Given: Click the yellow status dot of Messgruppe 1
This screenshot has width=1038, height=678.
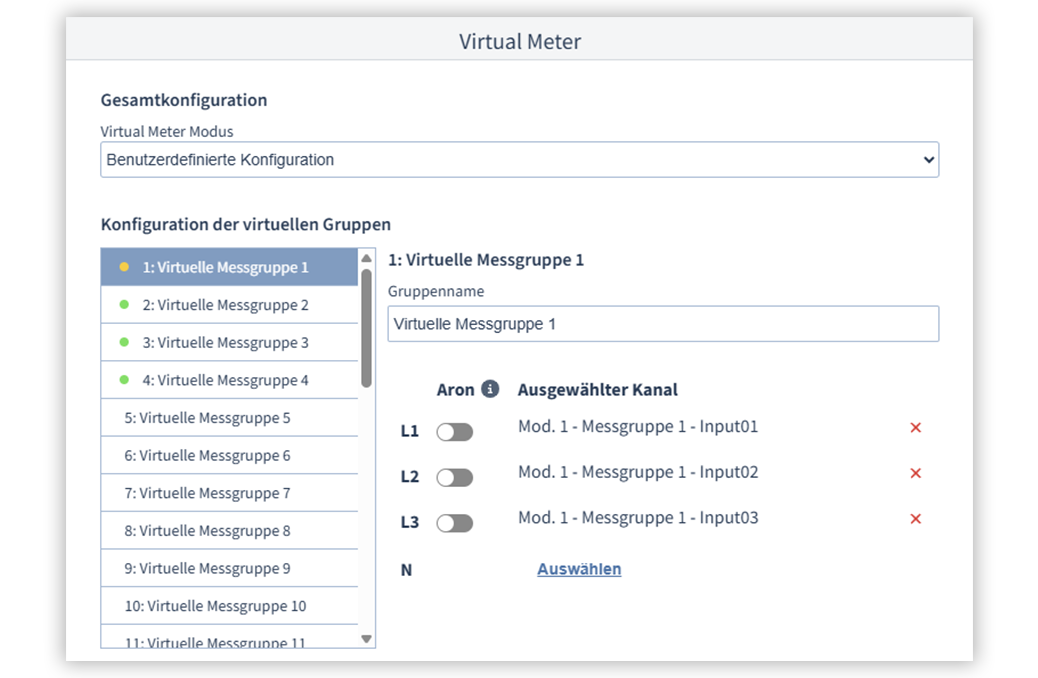Looking at the screenshot, I should tap(124, 267).
